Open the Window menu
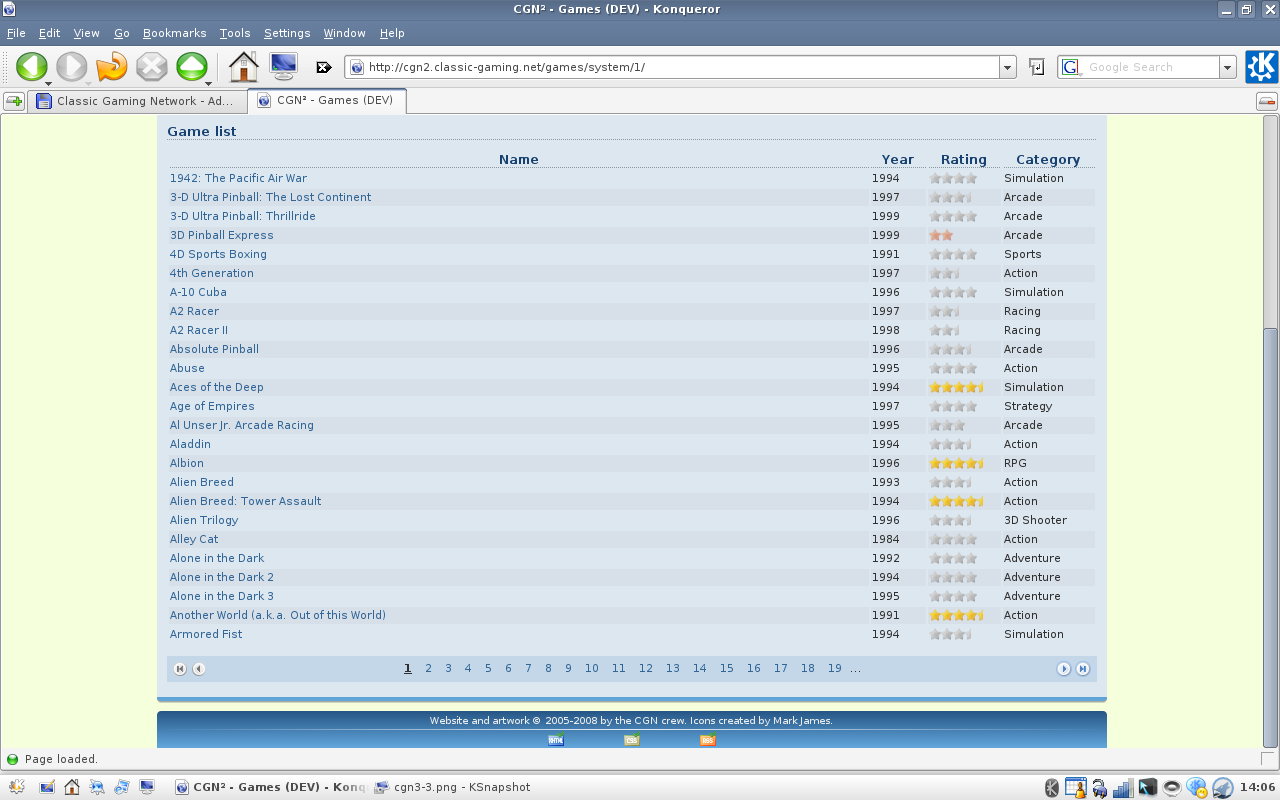 pyautogui.click(x=344, y=33)
